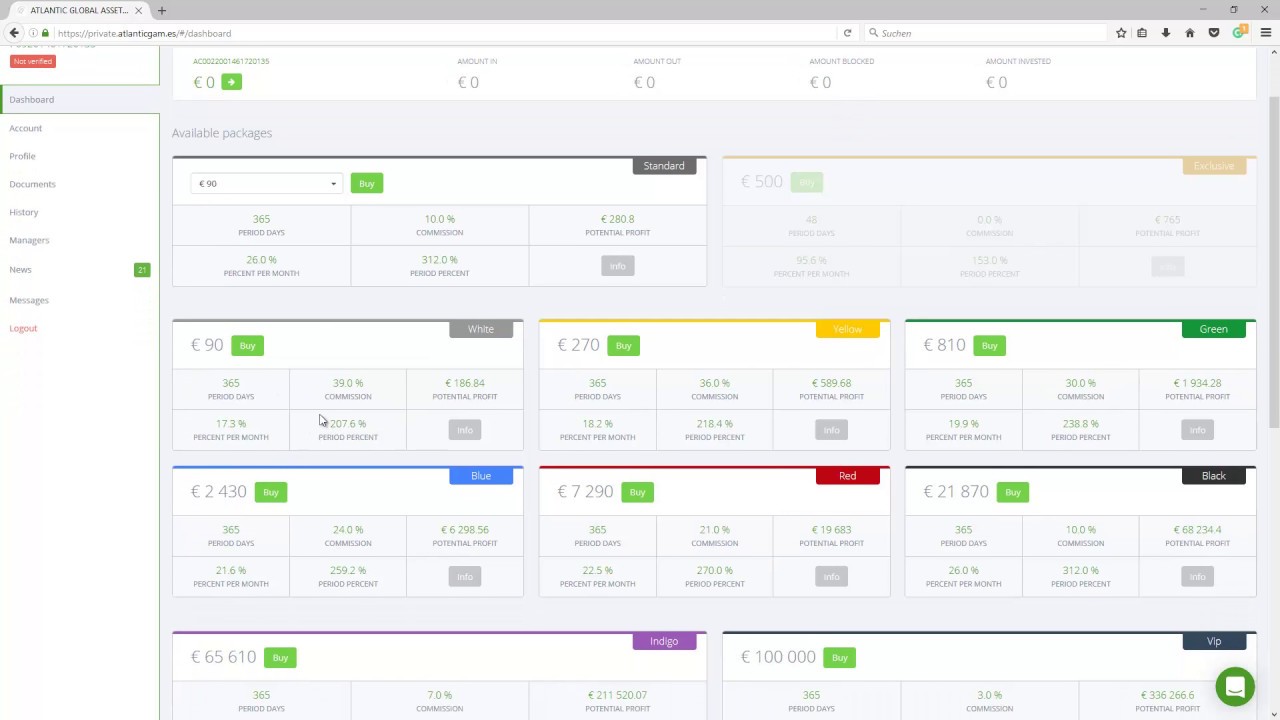Click account number AC0022001461720135
The height and width of the screenshot is (720, 1280).
pyautogui.click(x=231, y=61)
